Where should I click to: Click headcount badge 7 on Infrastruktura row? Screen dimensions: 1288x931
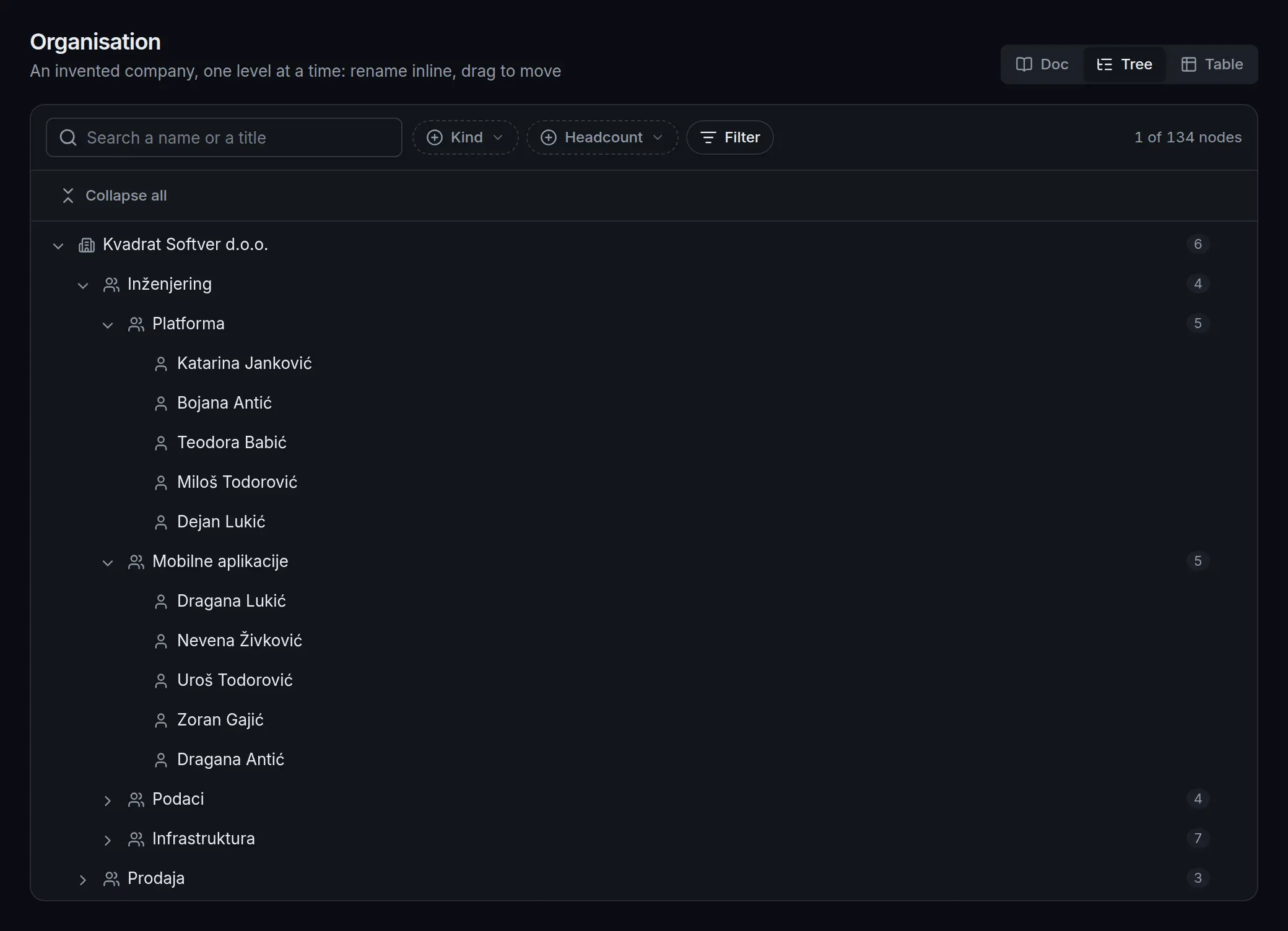1198,838
